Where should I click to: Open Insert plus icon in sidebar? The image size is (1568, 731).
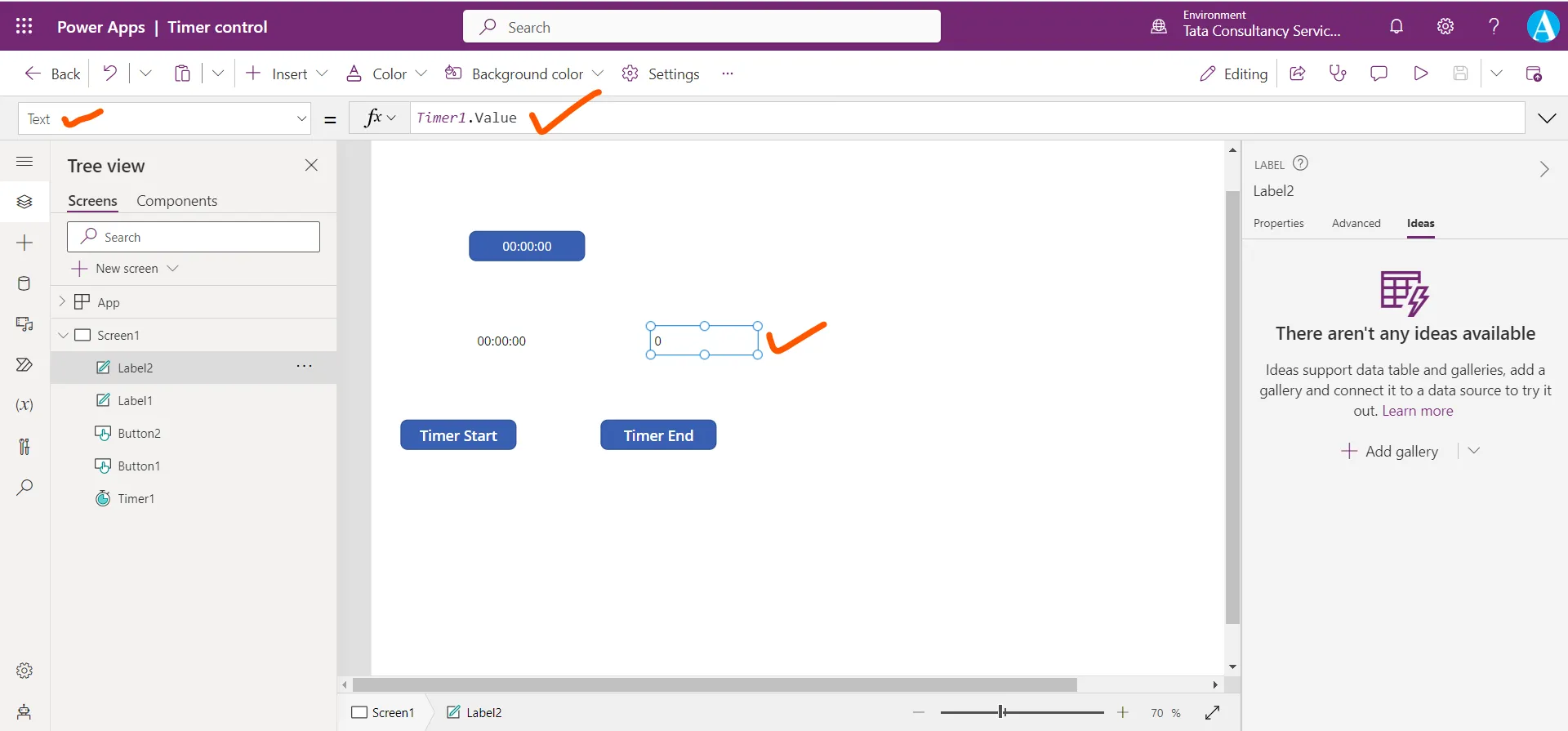click(x=24, y=243)
